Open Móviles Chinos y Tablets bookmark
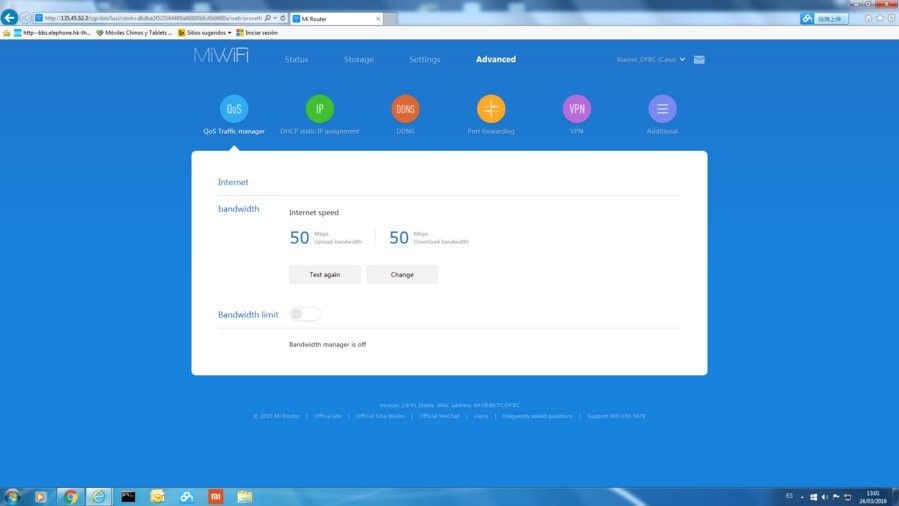This screenshot has width=899, height=506. click(134, 33)
